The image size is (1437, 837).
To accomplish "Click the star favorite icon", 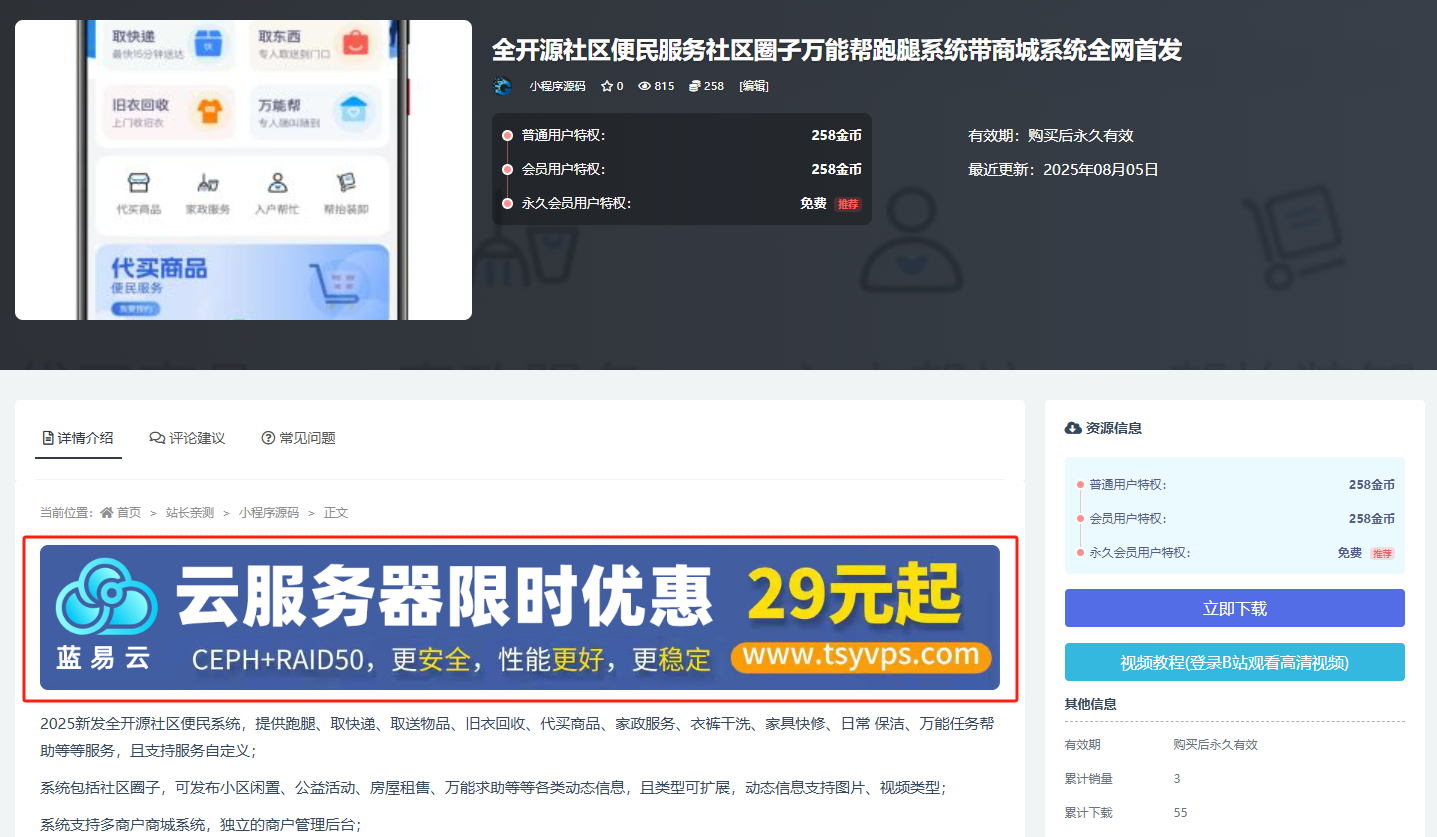I will click(606, 87).
